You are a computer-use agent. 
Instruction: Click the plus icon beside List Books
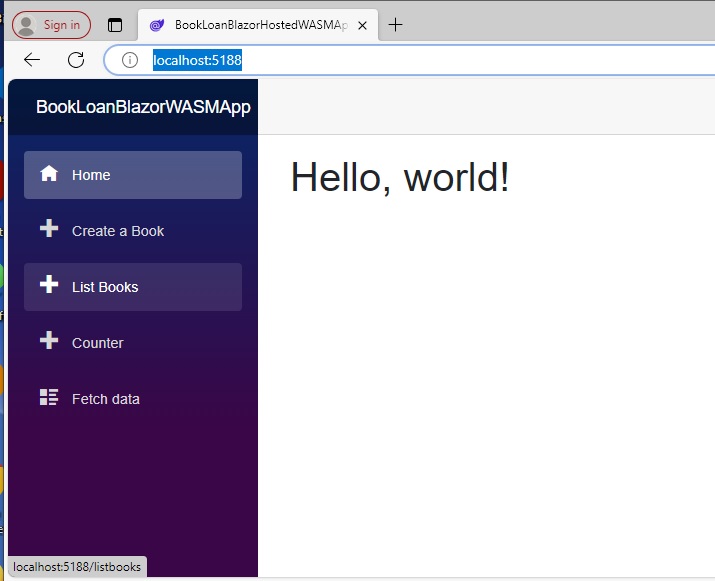tap(49, 286)
